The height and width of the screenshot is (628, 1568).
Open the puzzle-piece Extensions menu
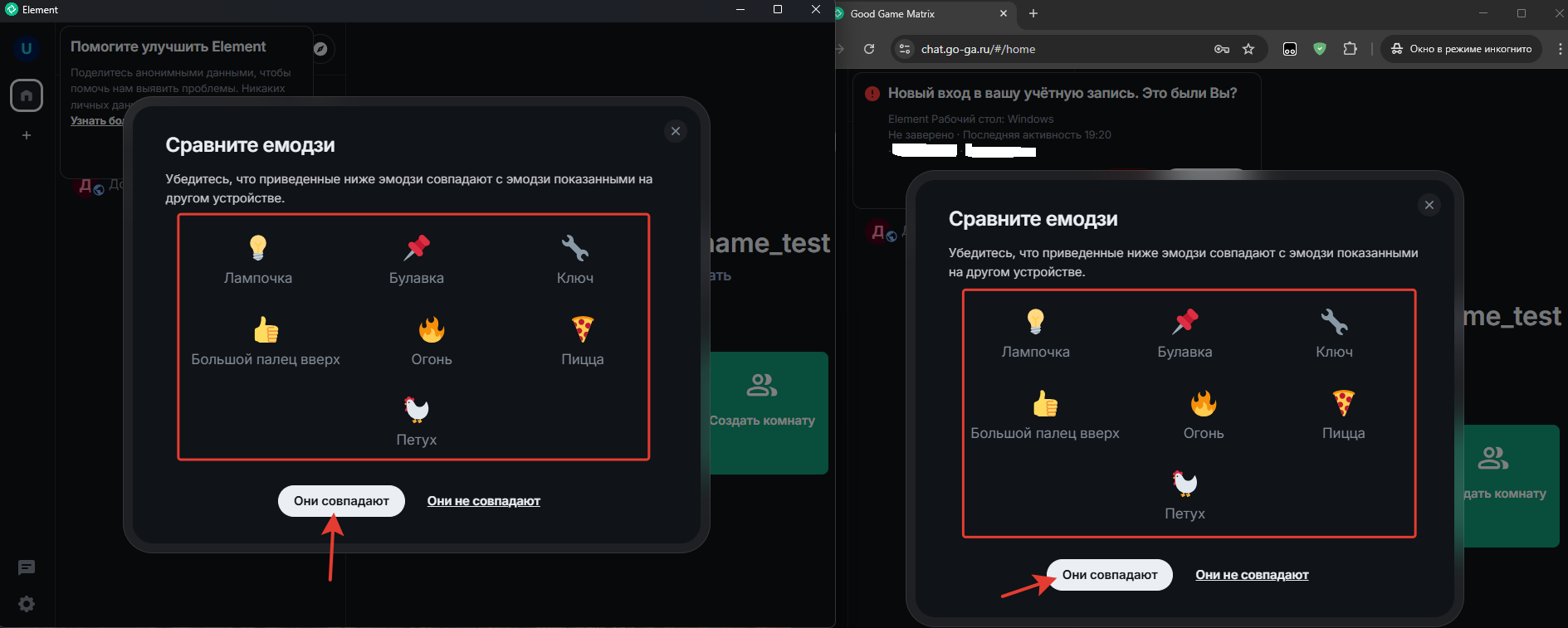click(1350, 49)
